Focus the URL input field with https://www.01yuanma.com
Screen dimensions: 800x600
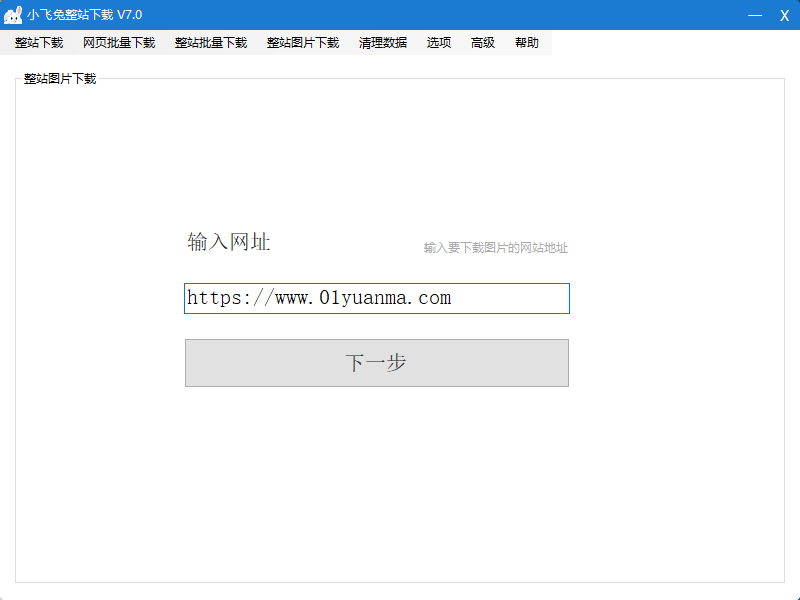pyautogui.click(x=377, y=298)
